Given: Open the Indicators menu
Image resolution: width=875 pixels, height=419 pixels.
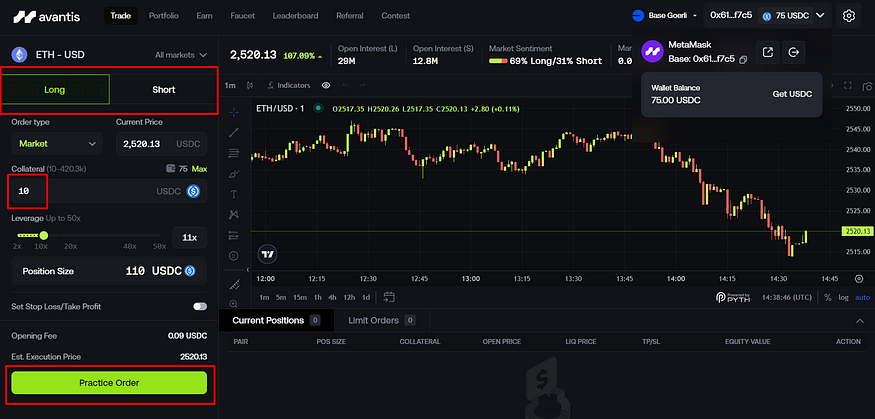Looking at the screenshot, I should click(289, 85).
